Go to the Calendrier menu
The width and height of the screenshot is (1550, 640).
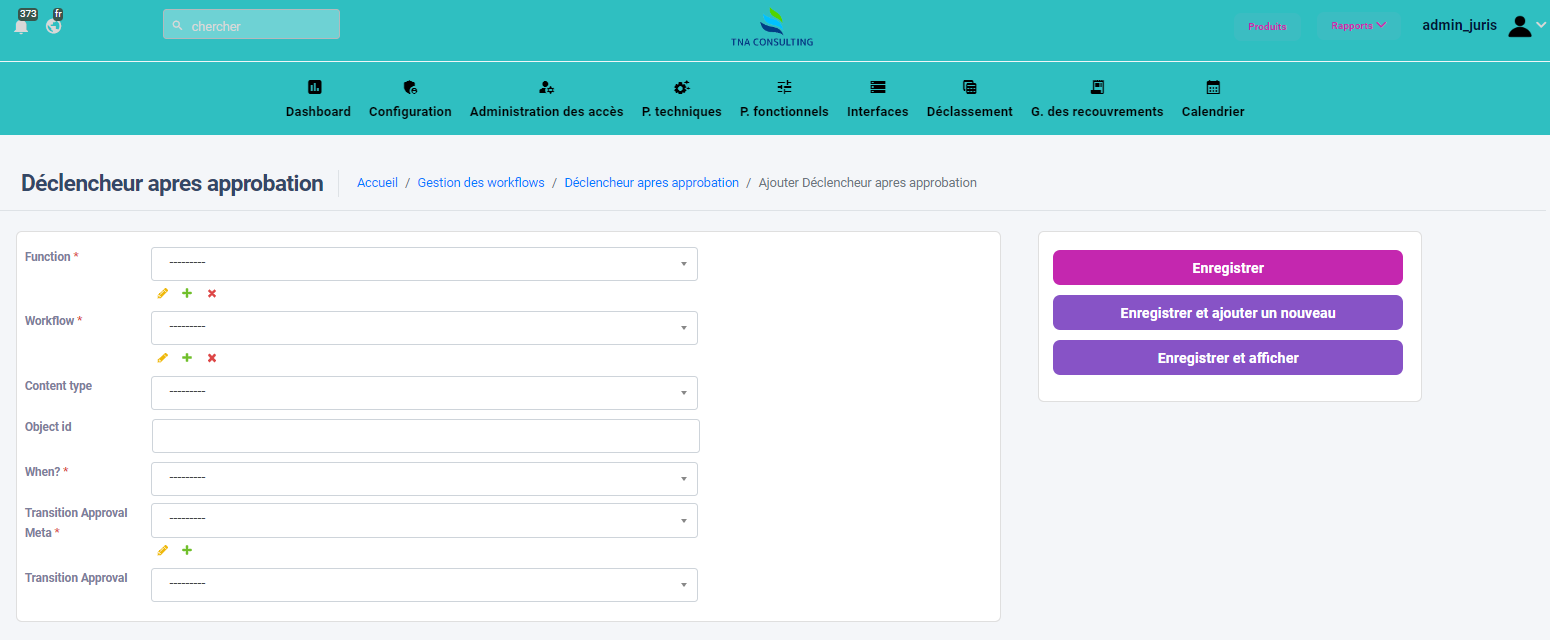(1213, 99)
